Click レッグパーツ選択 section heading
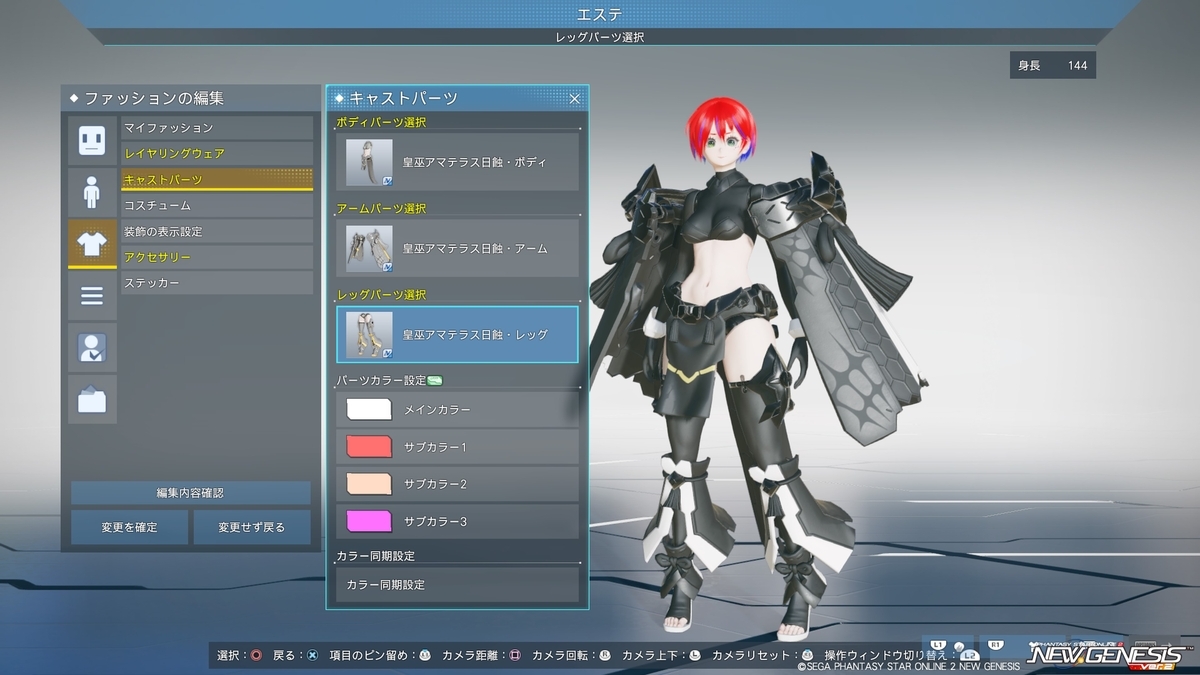Viewport: 1200px width, 675px height. [x=381, y=295]
